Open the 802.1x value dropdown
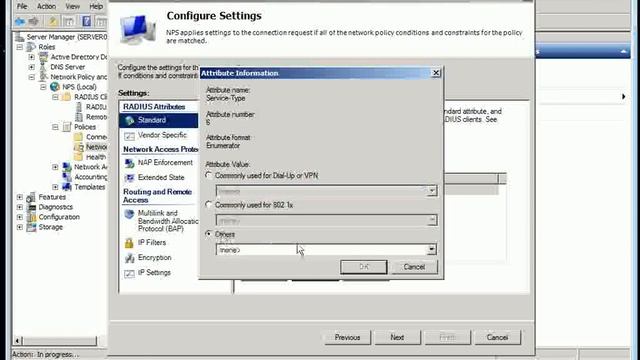The width and height of the screenshot is (640, 360). [431, 220]
